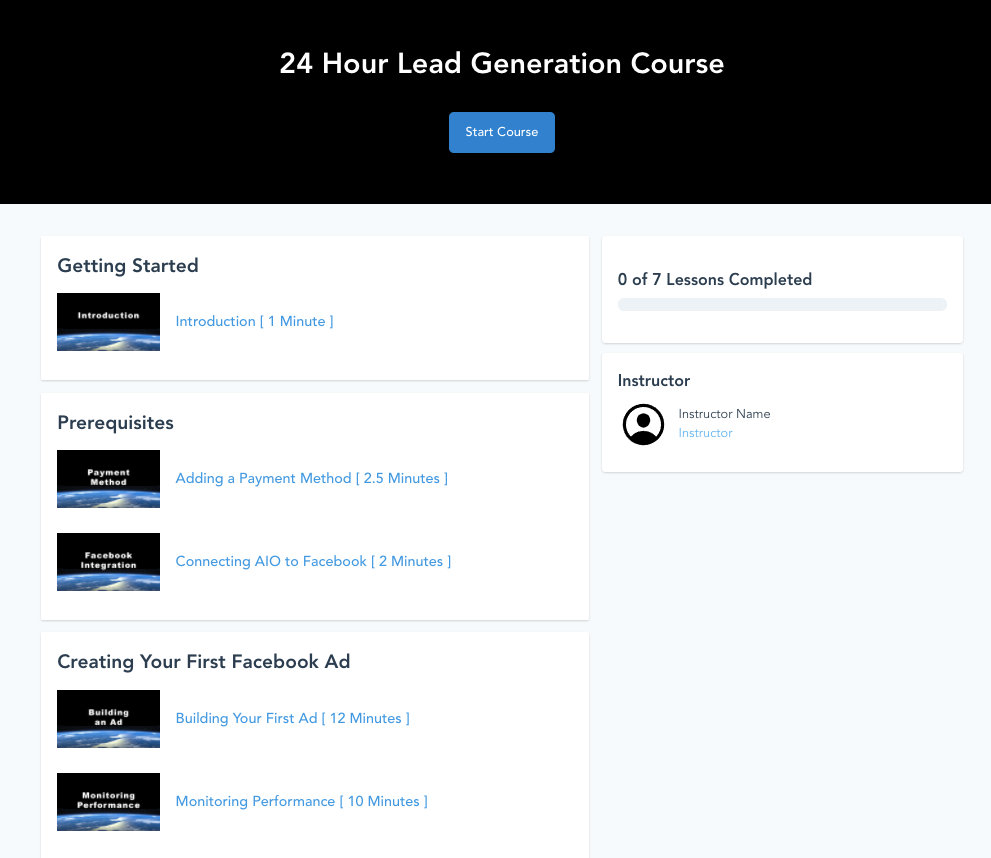Screen dimensions: 991x858
Task: Click the lessons completed progress bar
Action: pyautogui.click(x=782, y=305)
